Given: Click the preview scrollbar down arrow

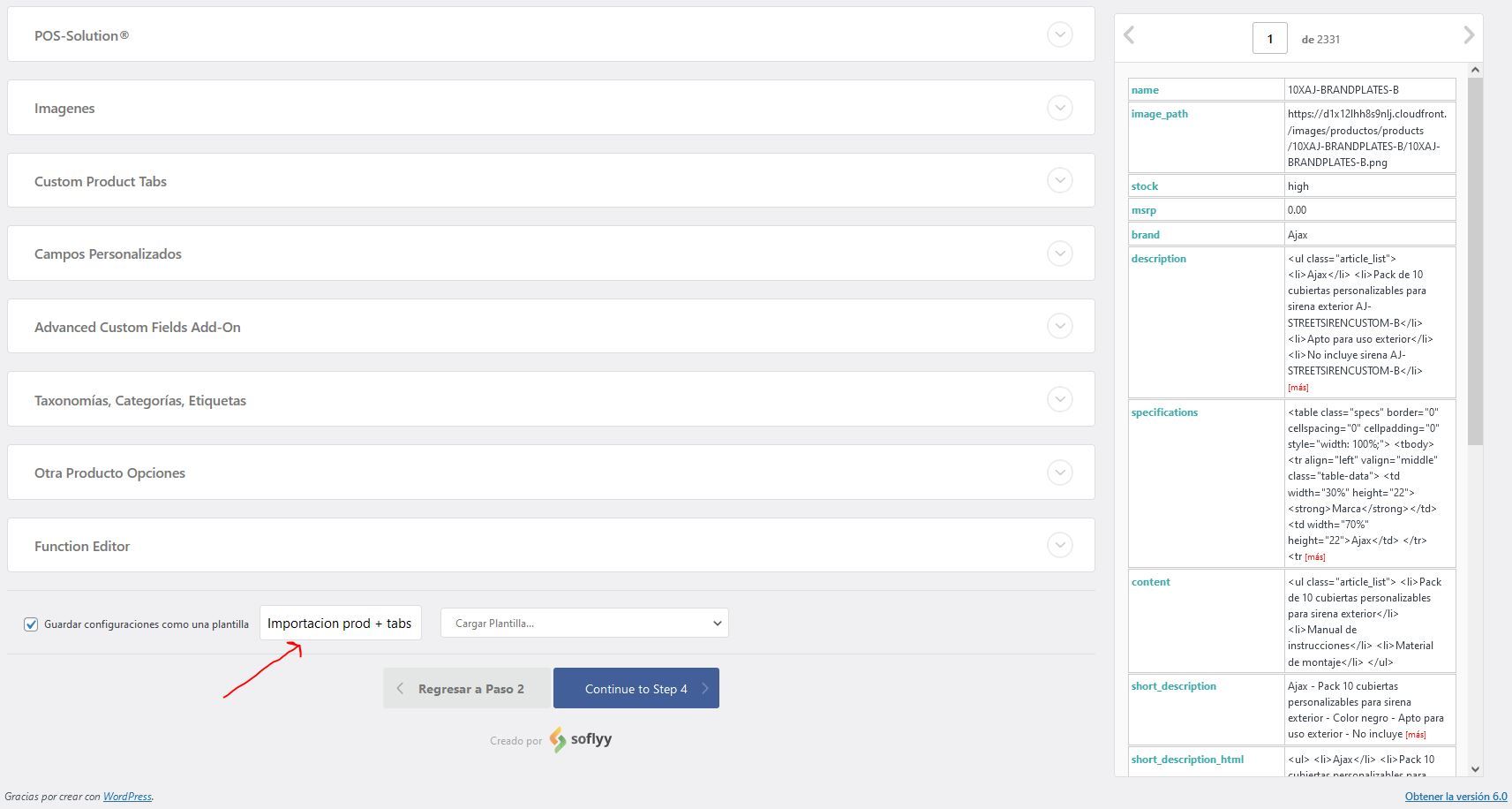Looking at the screenshot, I should pyautogui.click(x=1475, y=769).
